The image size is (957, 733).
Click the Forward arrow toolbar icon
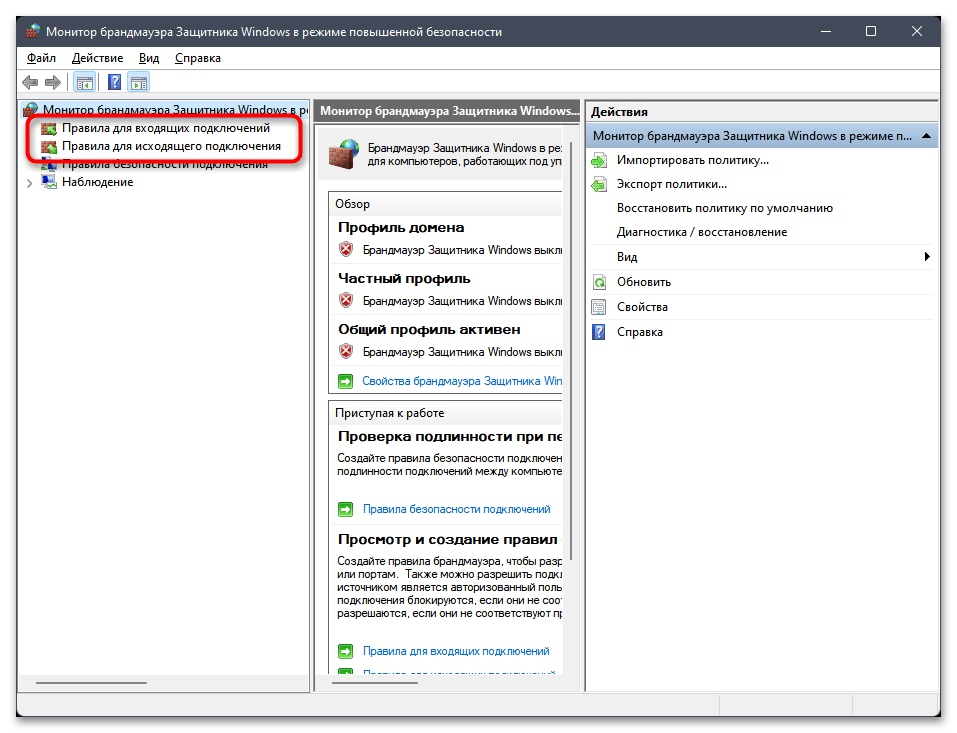click(52, 83)
